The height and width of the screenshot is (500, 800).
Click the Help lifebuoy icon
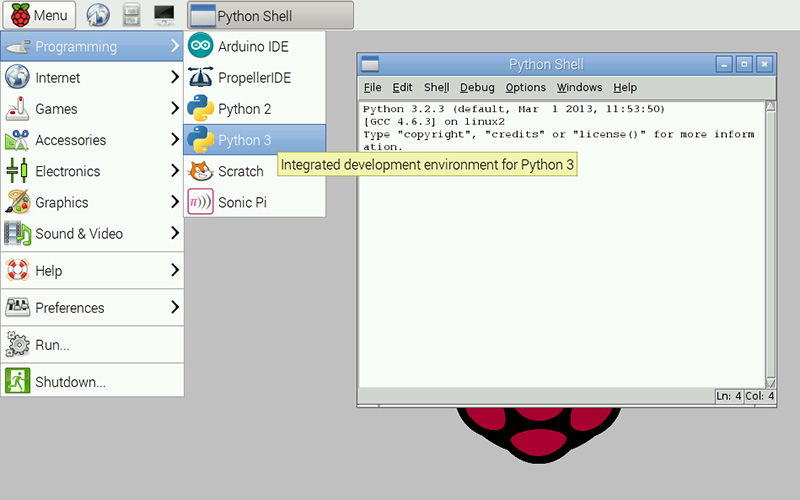pyautogui.click(x=17, y=270)
